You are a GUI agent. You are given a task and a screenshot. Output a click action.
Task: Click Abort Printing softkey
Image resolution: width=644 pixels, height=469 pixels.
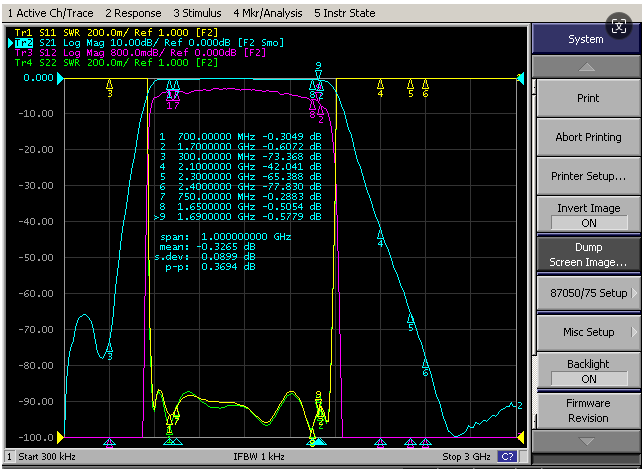[x=588, y=137]
